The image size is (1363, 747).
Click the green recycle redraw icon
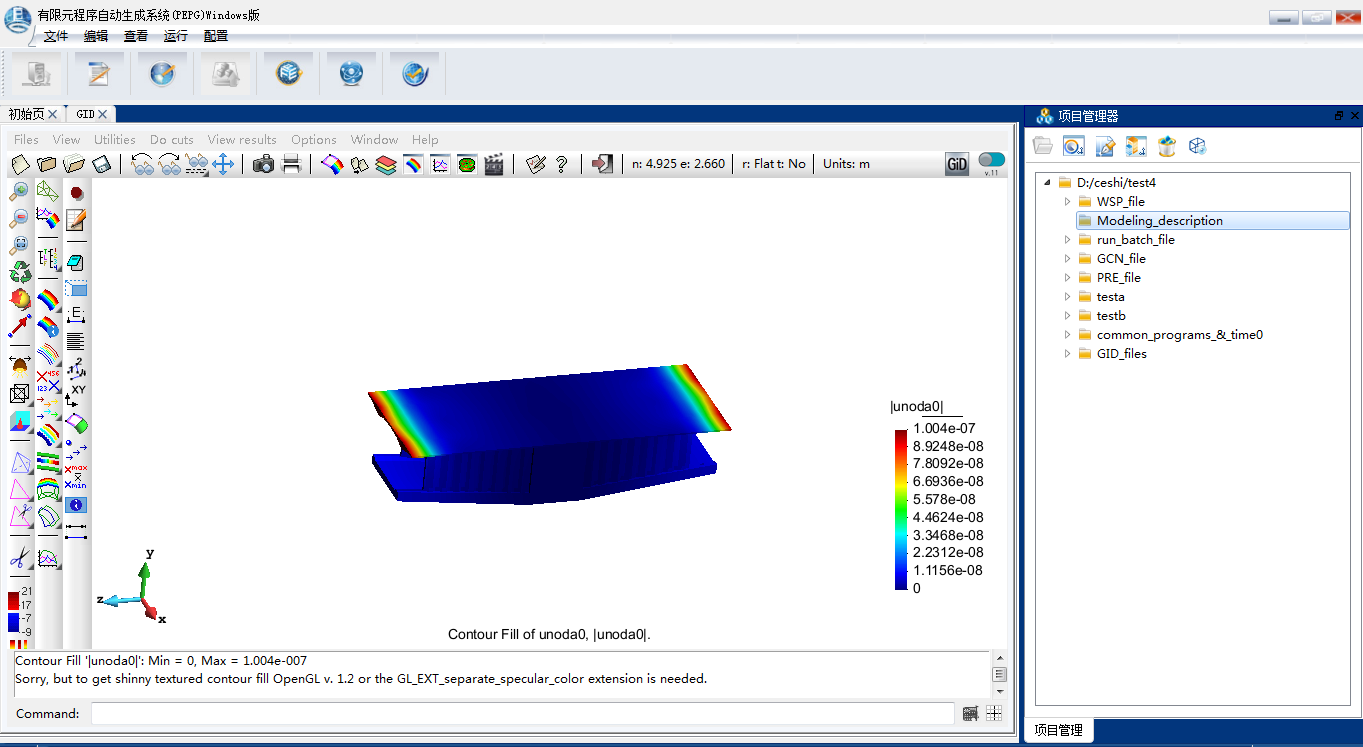[x=20, y=272]
